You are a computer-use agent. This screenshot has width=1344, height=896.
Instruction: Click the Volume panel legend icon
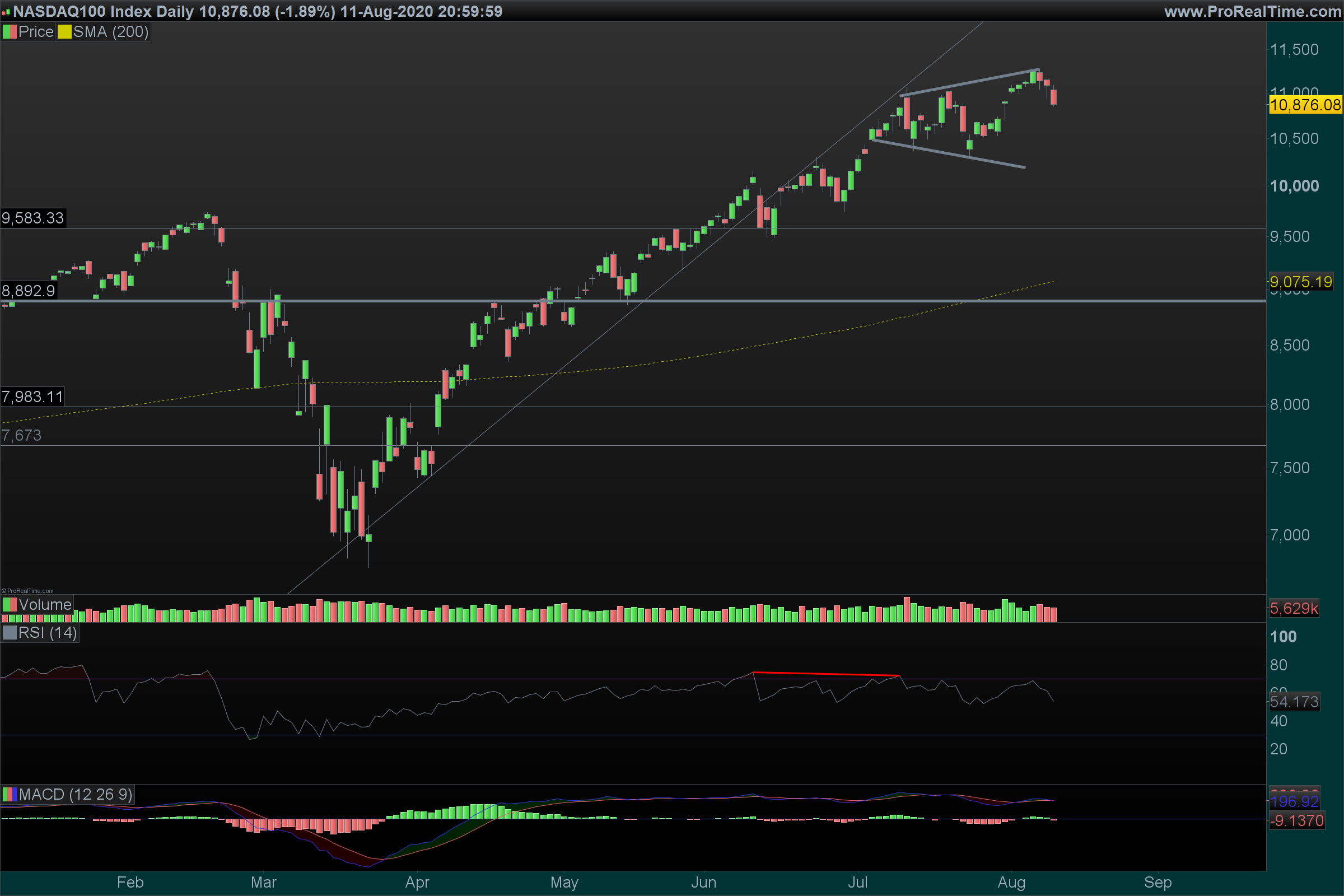[10, 605]
